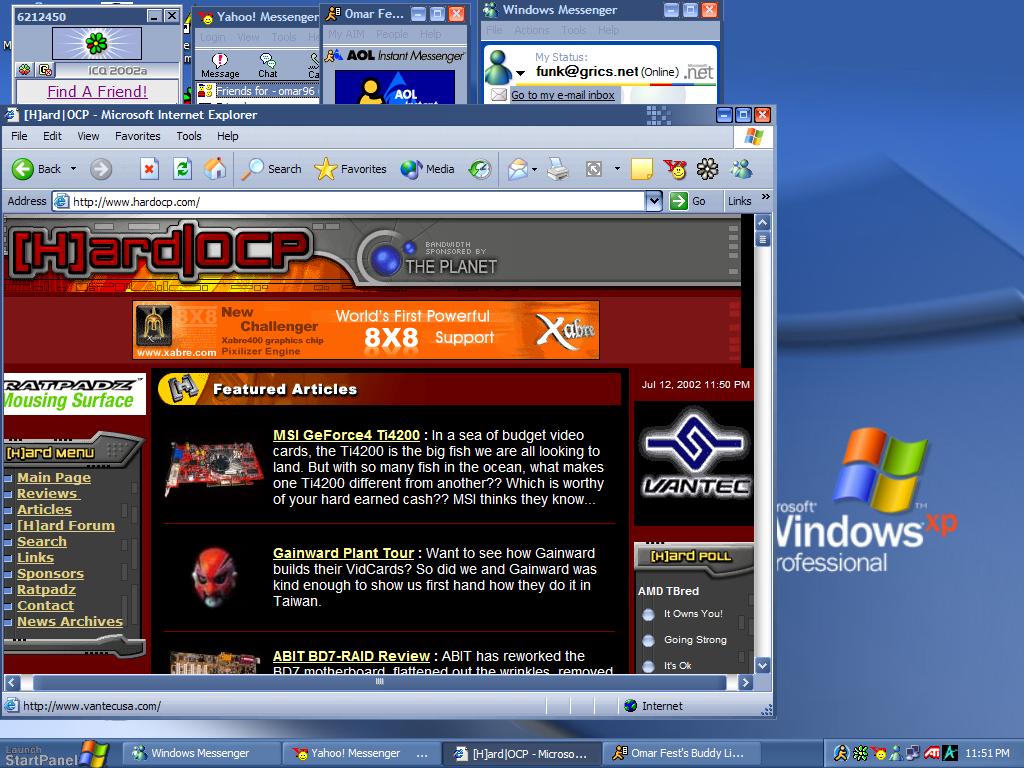Open the Actions menu in Windows Messenger
The height and width of the screenshot is (768, 1024).
pos(532,30)
